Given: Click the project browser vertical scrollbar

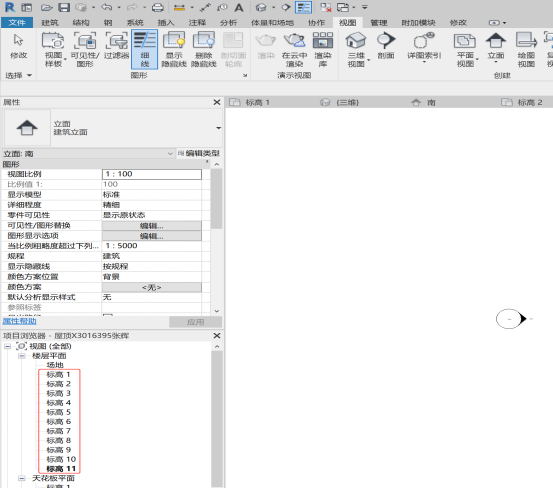Looking at the screenshot, I should pyautogui.click(x=217, y=418).
